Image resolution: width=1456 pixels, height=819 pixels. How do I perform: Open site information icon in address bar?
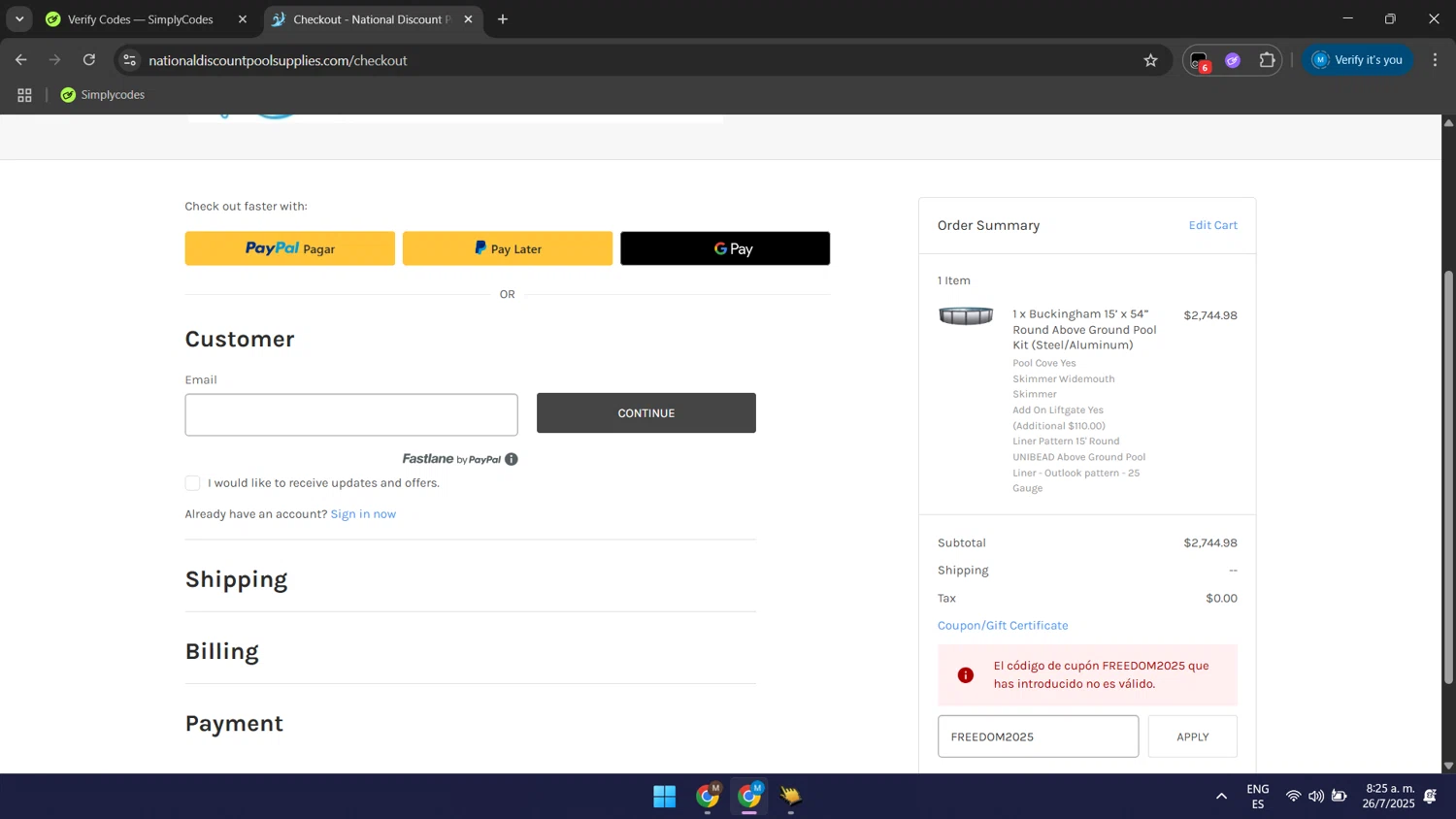(x=129, y=60)
